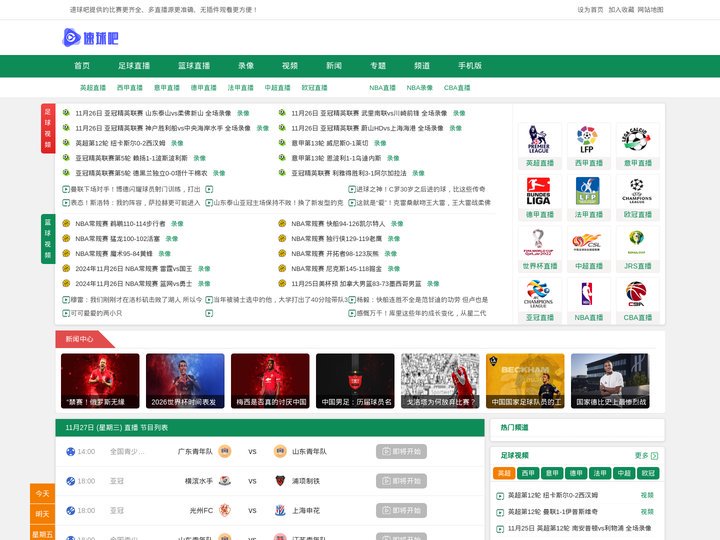Viewport: 720px width, 540px height.
Task: Click the 速球吧 site logo
Action: 90,38
